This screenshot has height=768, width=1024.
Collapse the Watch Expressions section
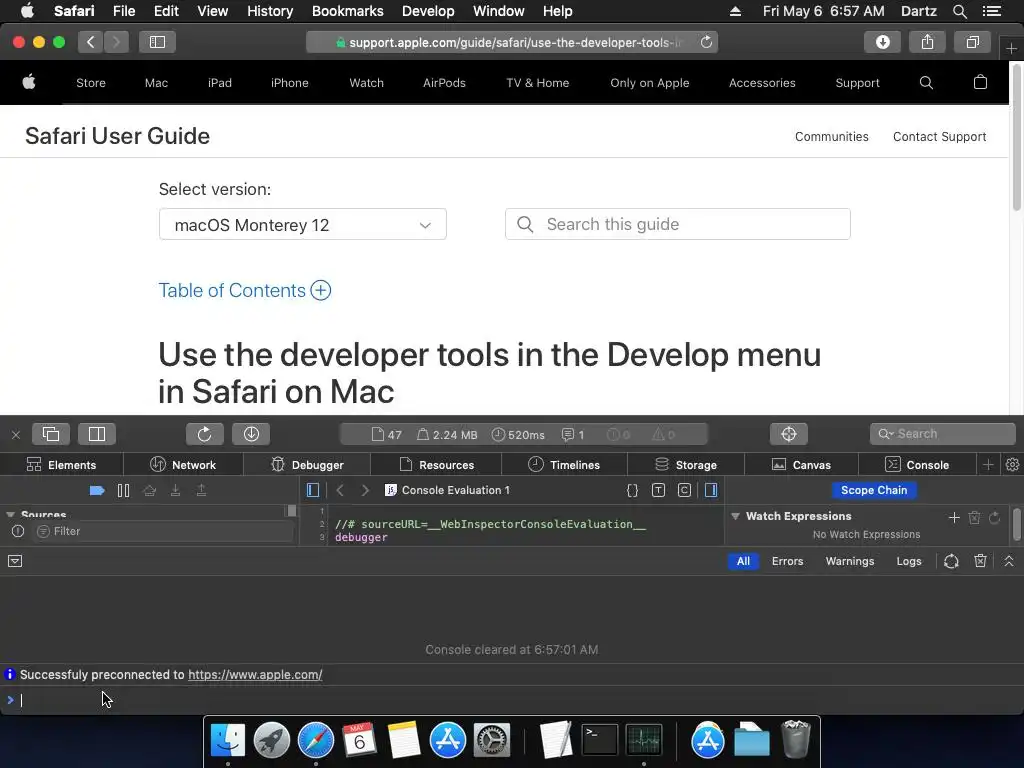point(735,516)
